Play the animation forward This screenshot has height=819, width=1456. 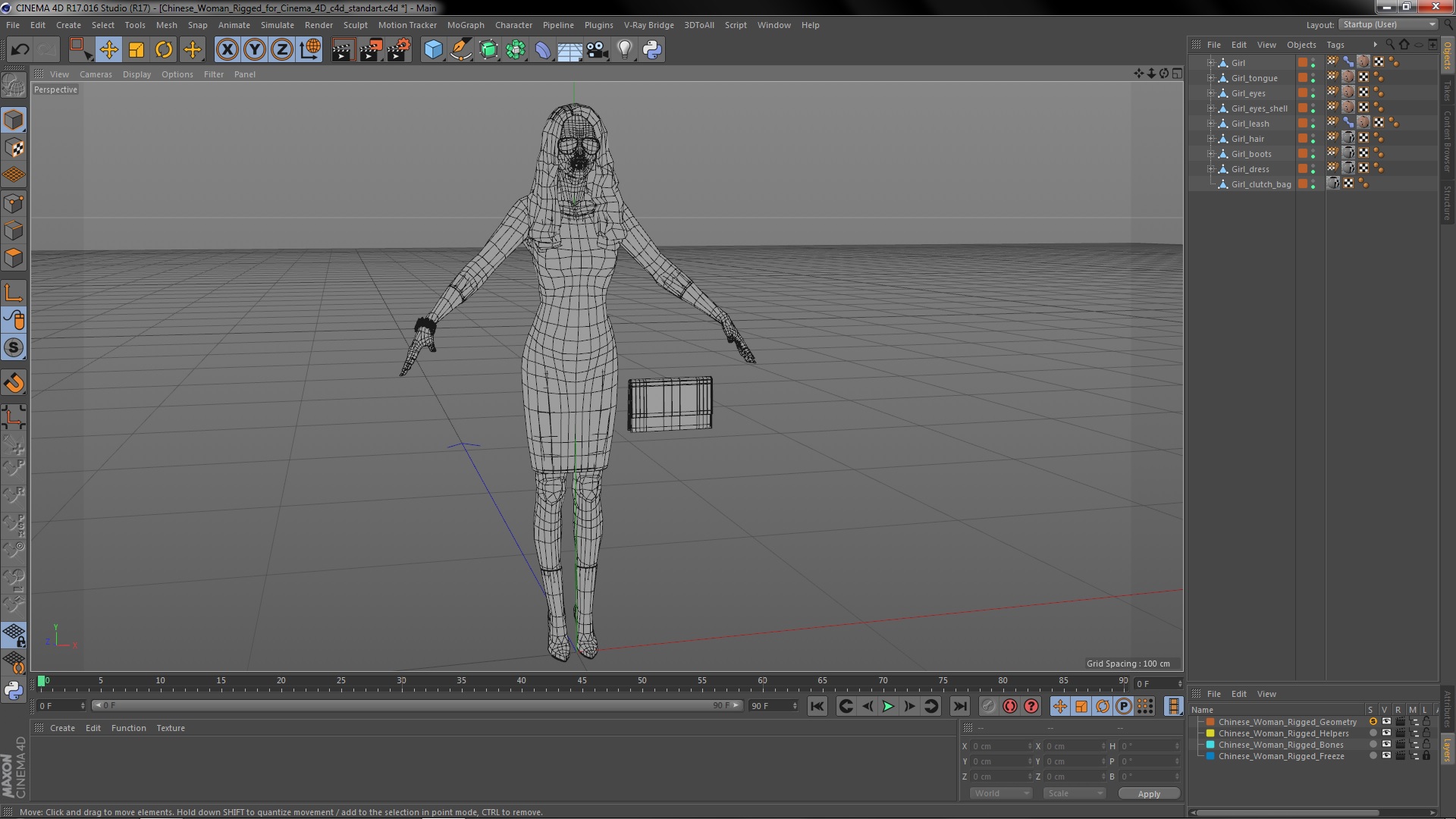pos(888,706)
